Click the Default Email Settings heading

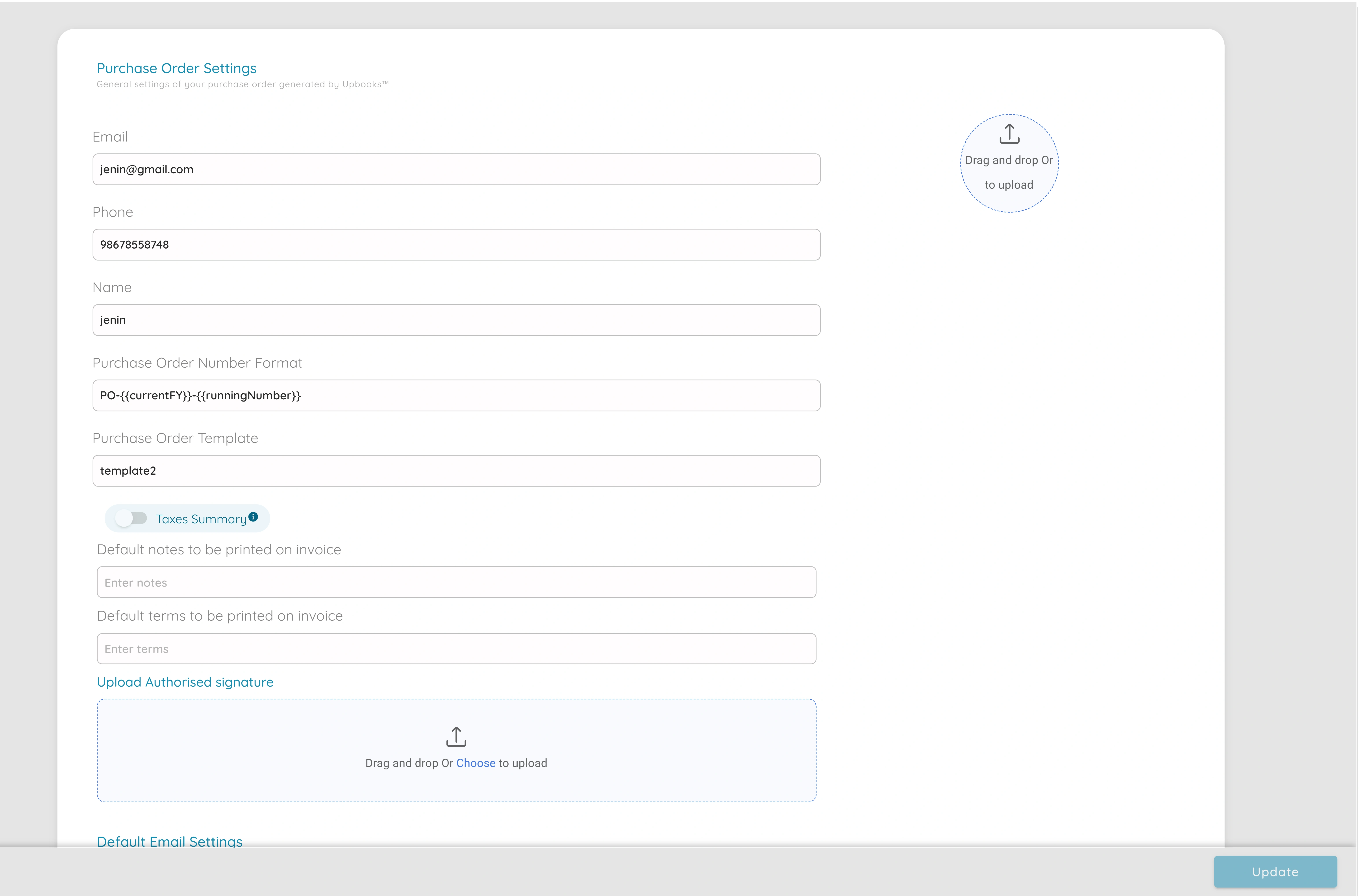click(x=169, y=841)
